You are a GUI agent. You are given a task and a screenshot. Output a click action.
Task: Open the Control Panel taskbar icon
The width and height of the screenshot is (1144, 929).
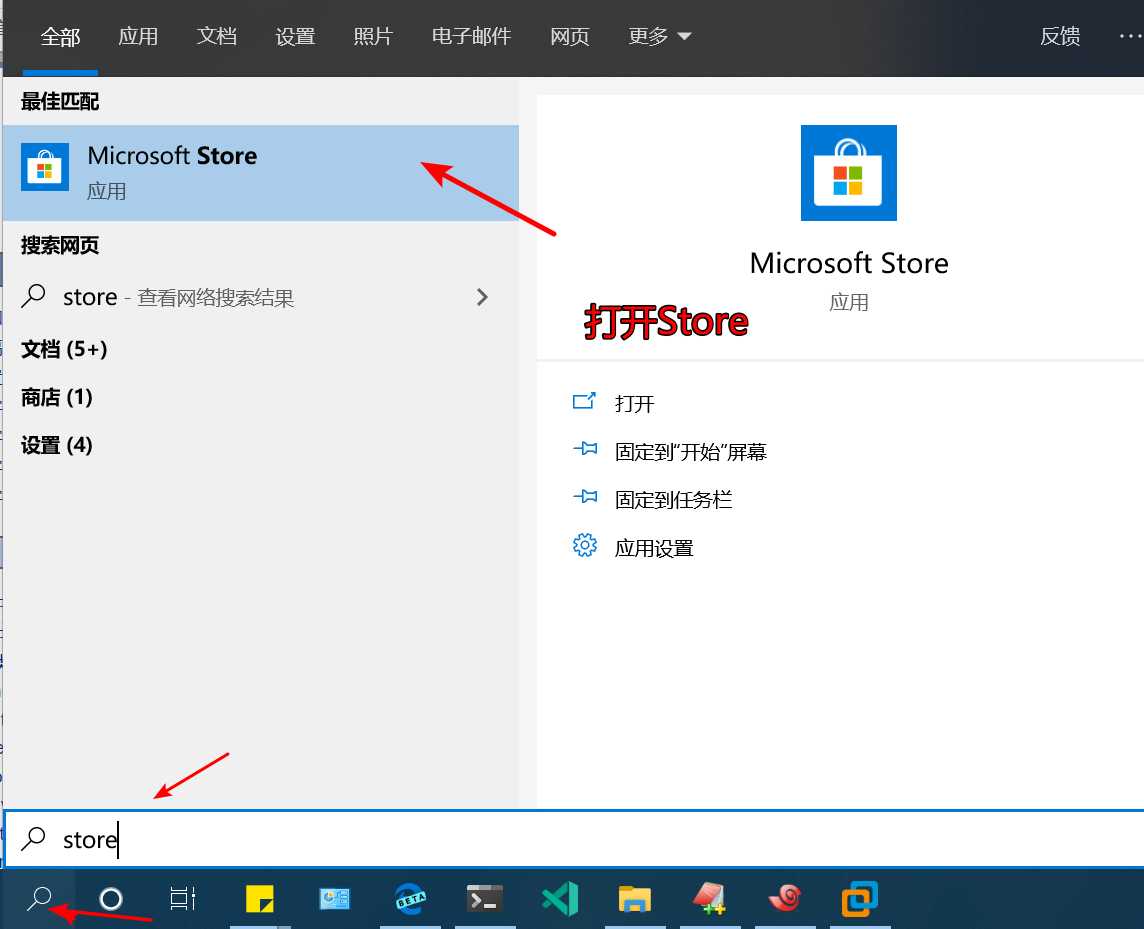(335, 899)
